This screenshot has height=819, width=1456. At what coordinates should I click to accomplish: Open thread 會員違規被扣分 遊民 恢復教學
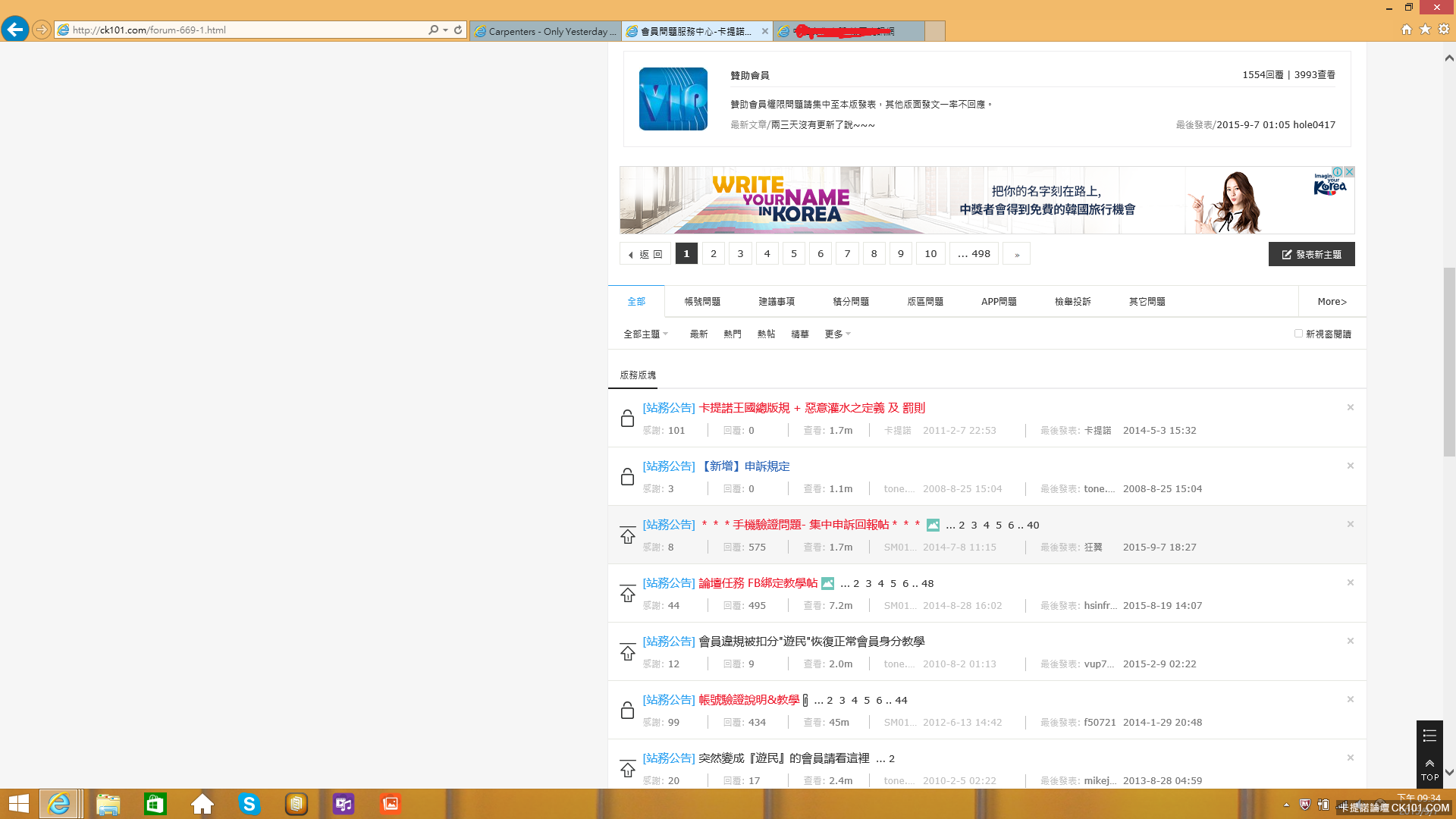tap(811, 642)
